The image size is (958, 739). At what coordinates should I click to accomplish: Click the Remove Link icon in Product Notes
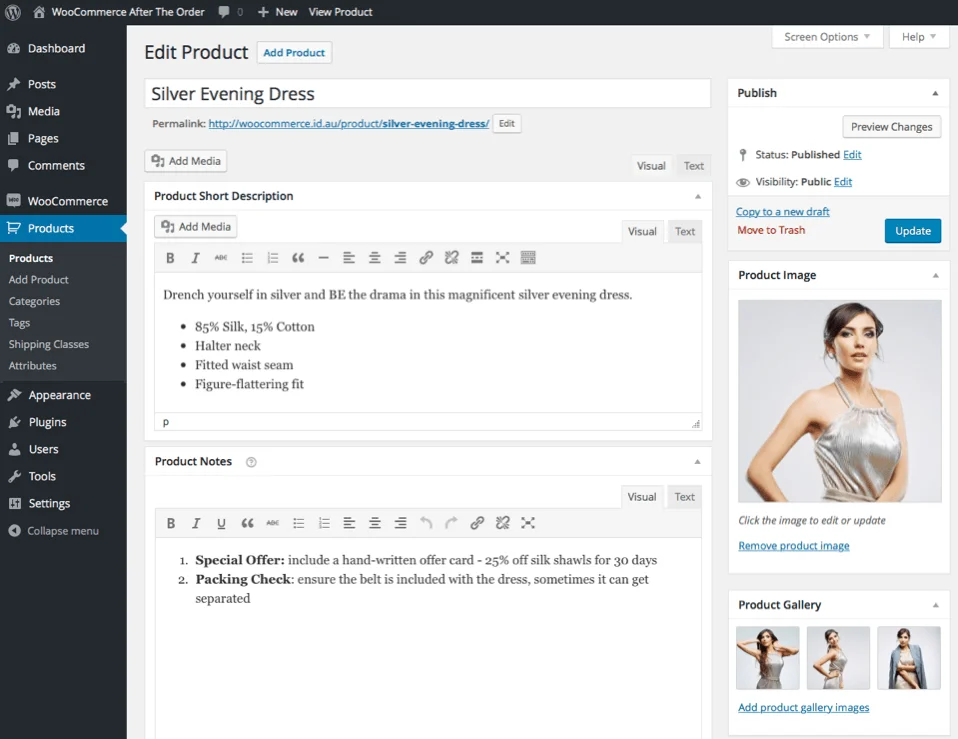click(502, 523)
